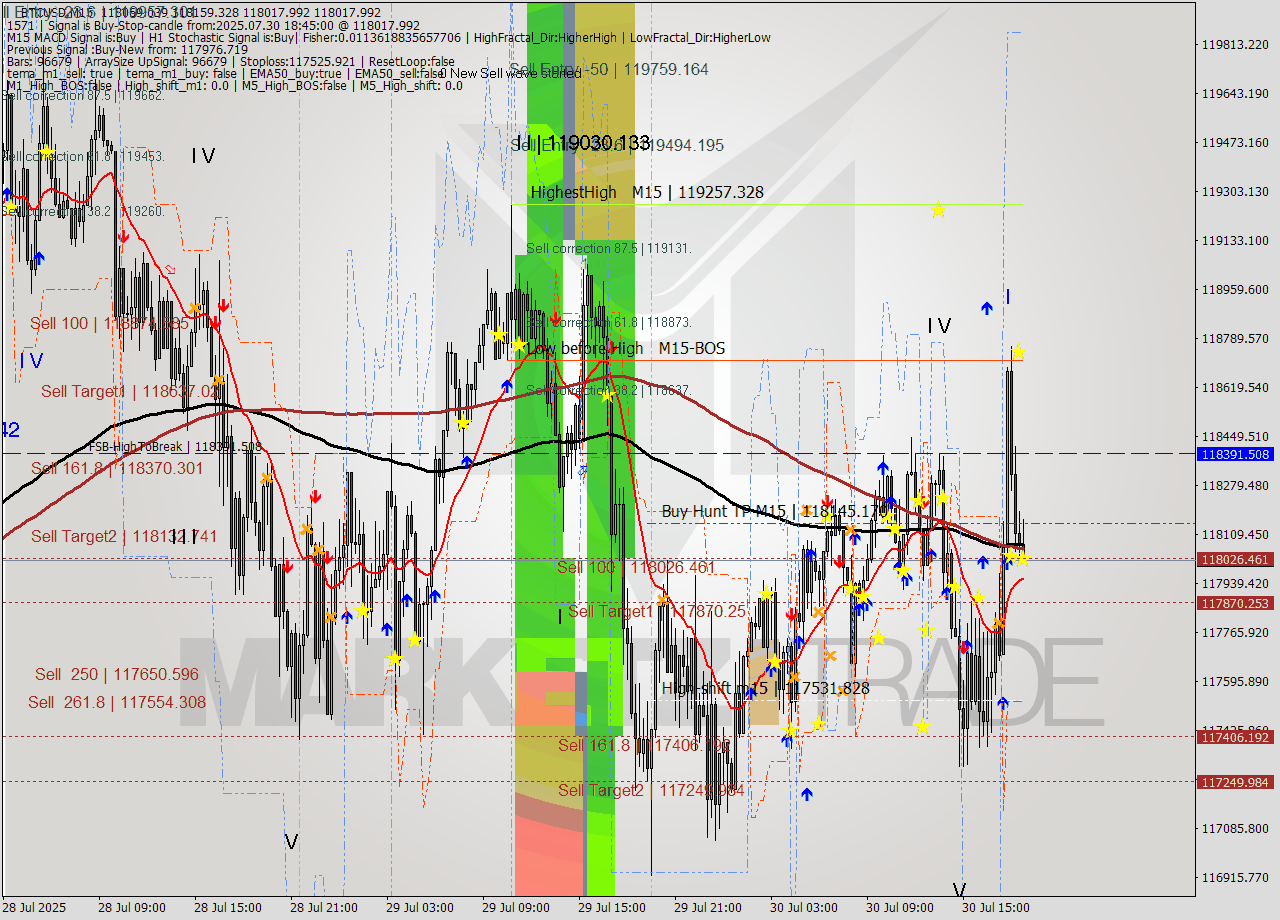1280x920 pixels.
Task: Open the Sell Entry -50 | 119759.164 label
Action: click(610, 70)
